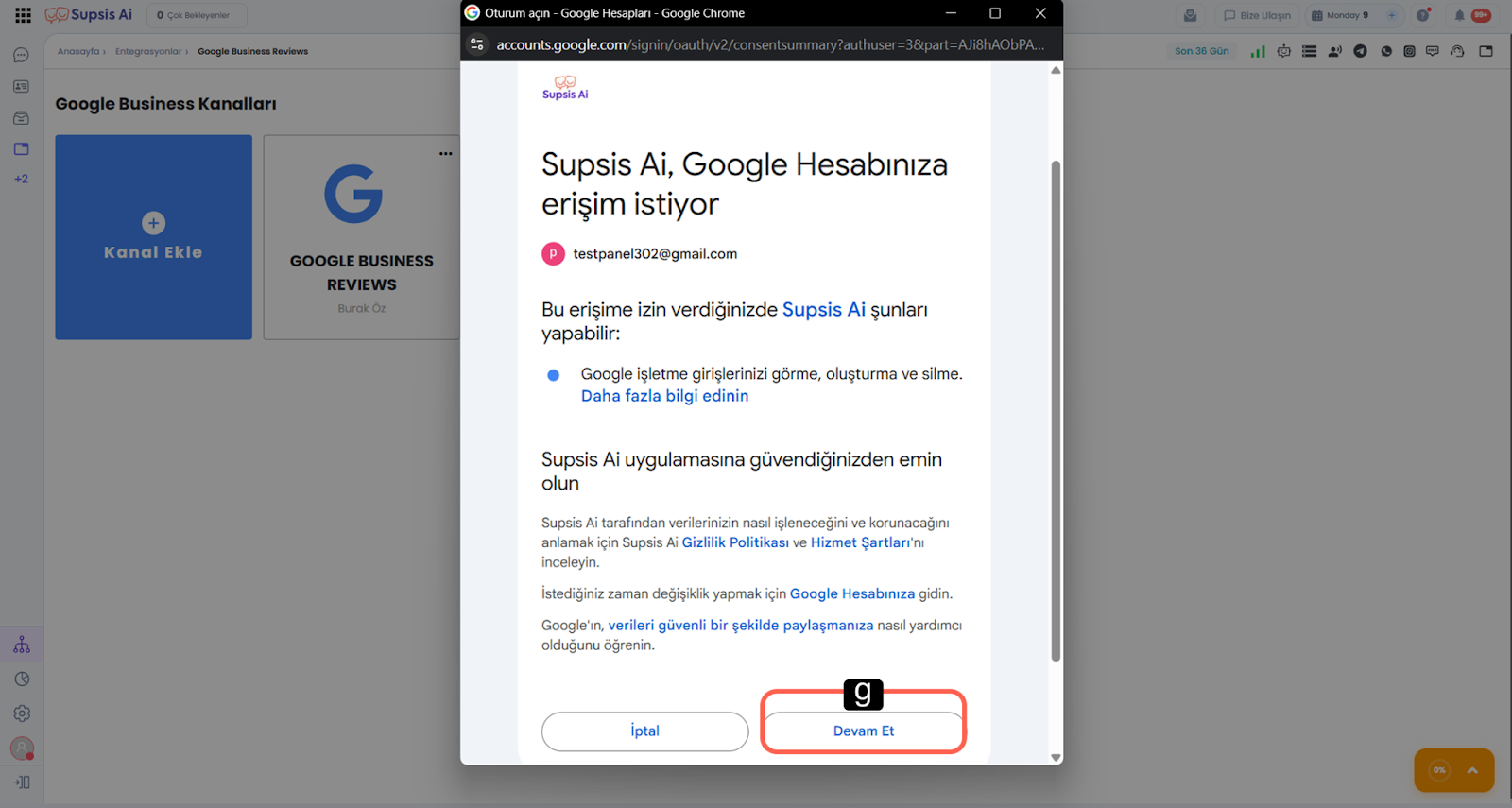1512x808 pixels.
Task: Click the chatbot robot icon
Action: (1283, 51)
